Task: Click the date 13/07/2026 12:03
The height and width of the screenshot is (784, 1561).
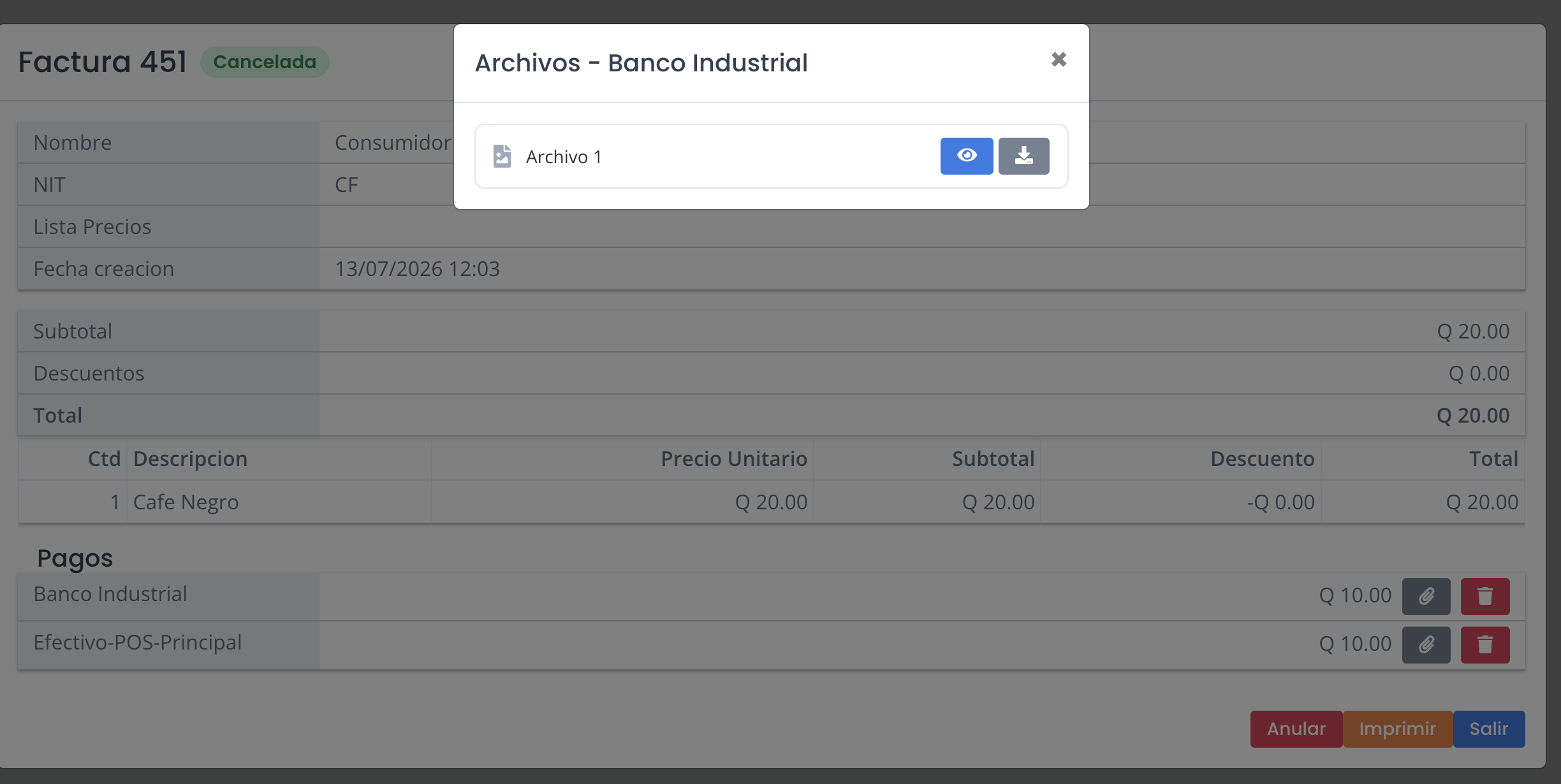Action: (417, 269)
